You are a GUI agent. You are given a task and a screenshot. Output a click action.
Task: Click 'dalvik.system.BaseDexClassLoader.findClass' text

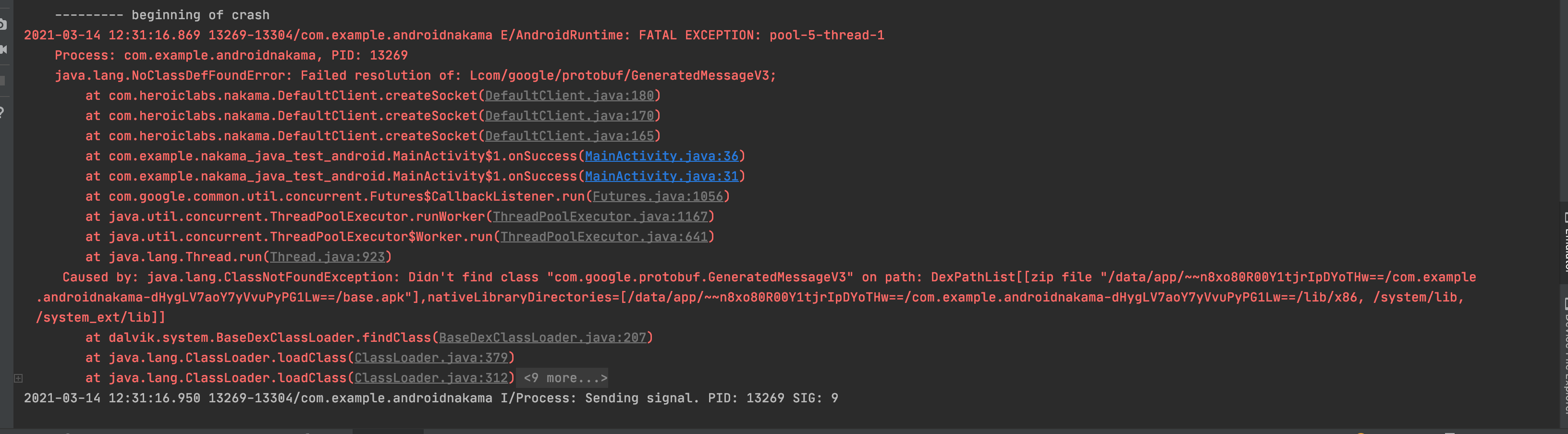click(269, 337)
